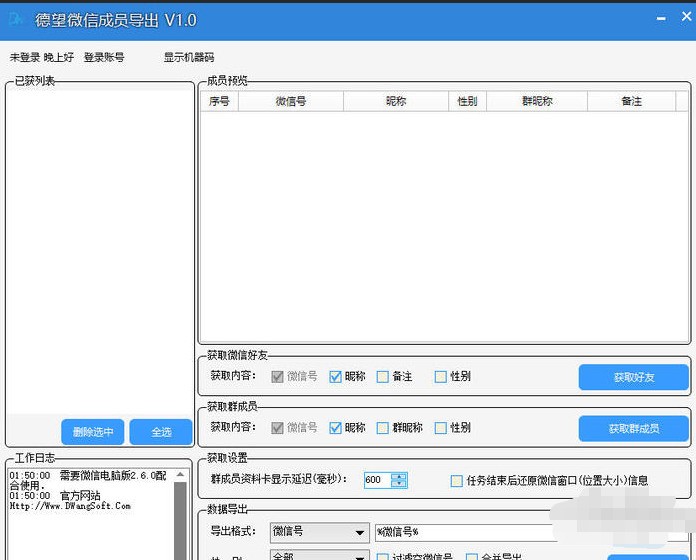Image resolution: width=696 pixels, height=560 pixels.
Task: Increase the delay value with the spinner up arrow
Action: (x=399, y=477)
